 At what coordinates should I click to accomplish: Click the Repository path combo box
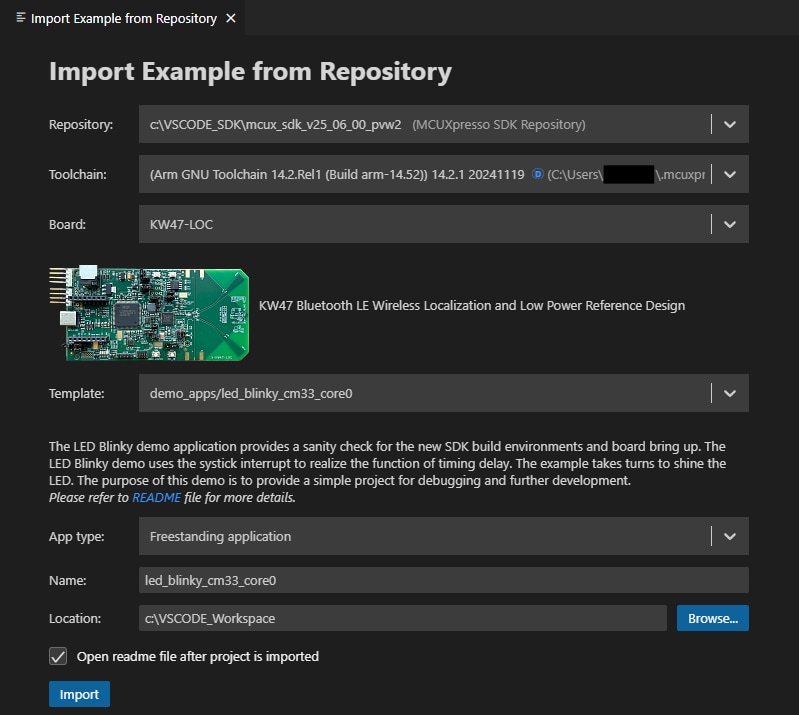443,124
